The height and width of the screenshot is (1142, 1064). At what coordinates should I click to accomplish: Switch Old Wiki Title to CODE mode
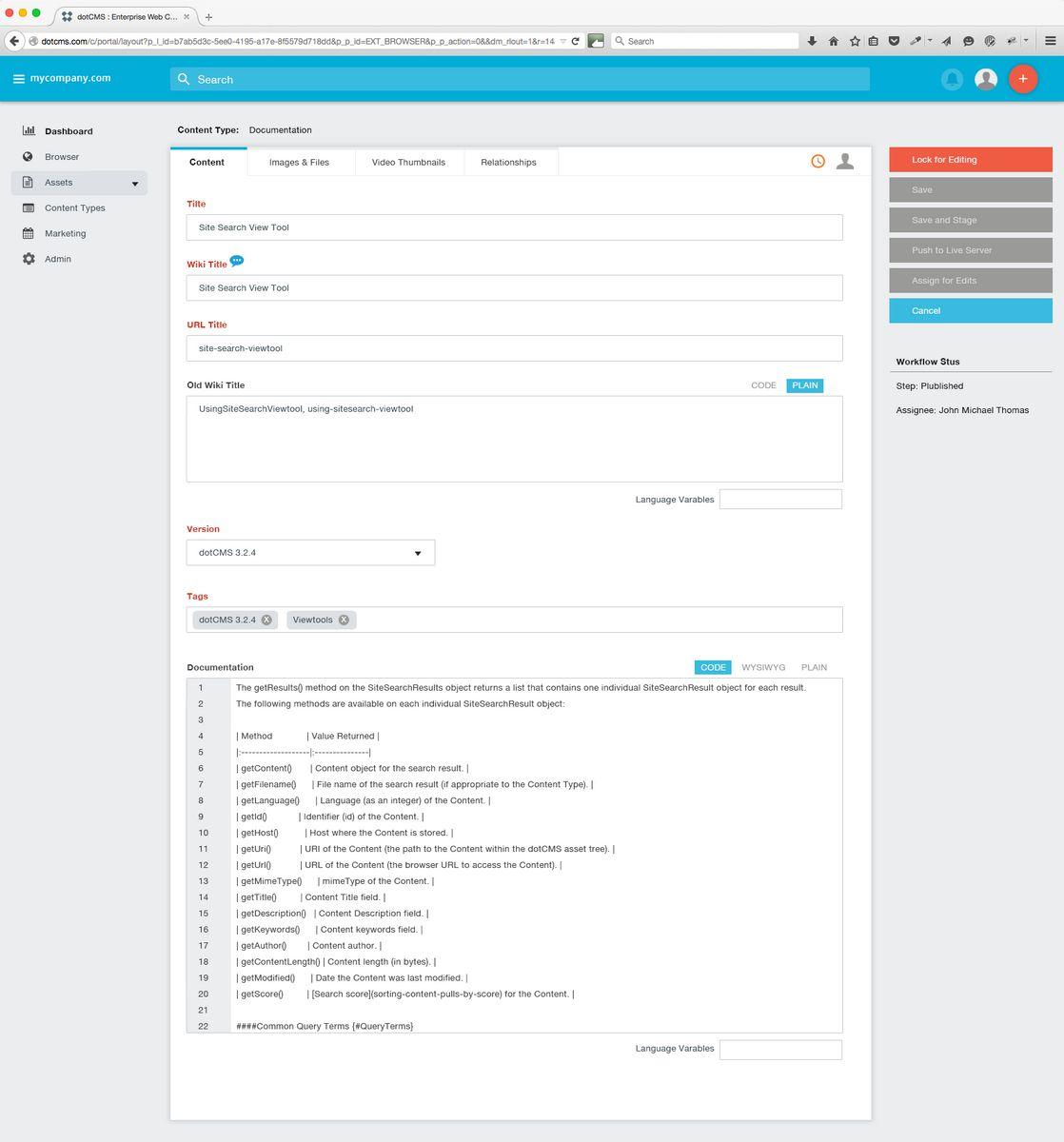[763, 385]
